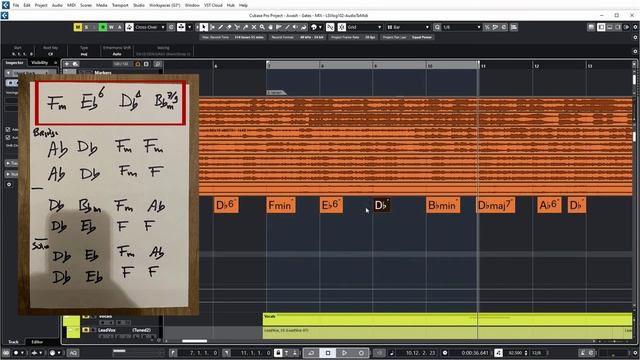The width and height of the screenshot is (640, 360).
Task: Switch to the Visibility tab
Action: 40,62
